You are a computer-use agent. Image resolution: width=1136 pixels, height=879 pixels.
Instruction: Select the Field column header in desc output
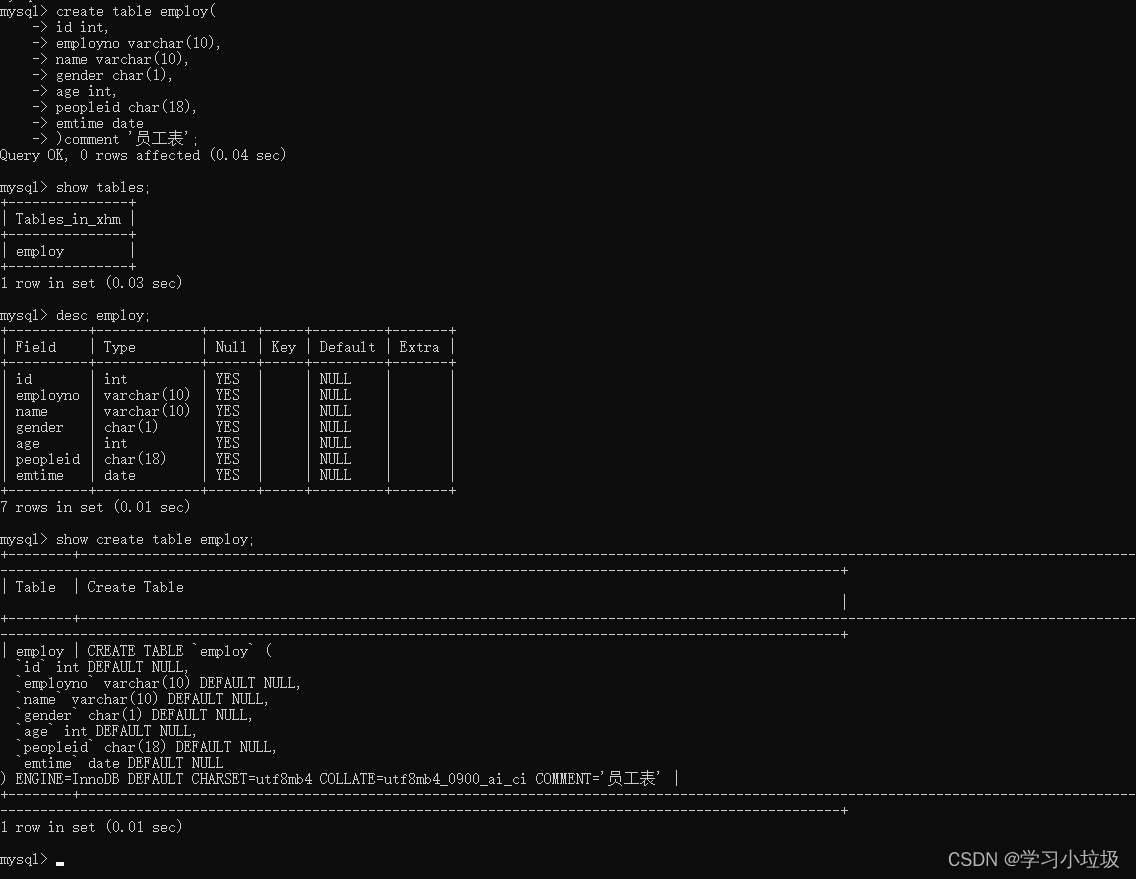35,346
